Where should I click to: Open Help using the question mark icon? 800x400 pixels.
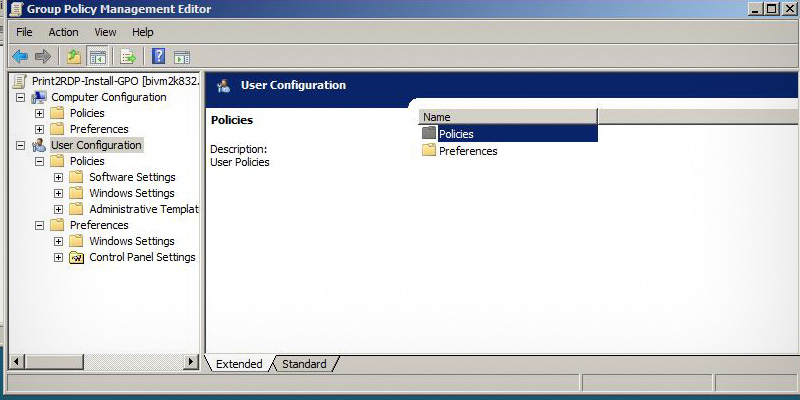point(158,56)
